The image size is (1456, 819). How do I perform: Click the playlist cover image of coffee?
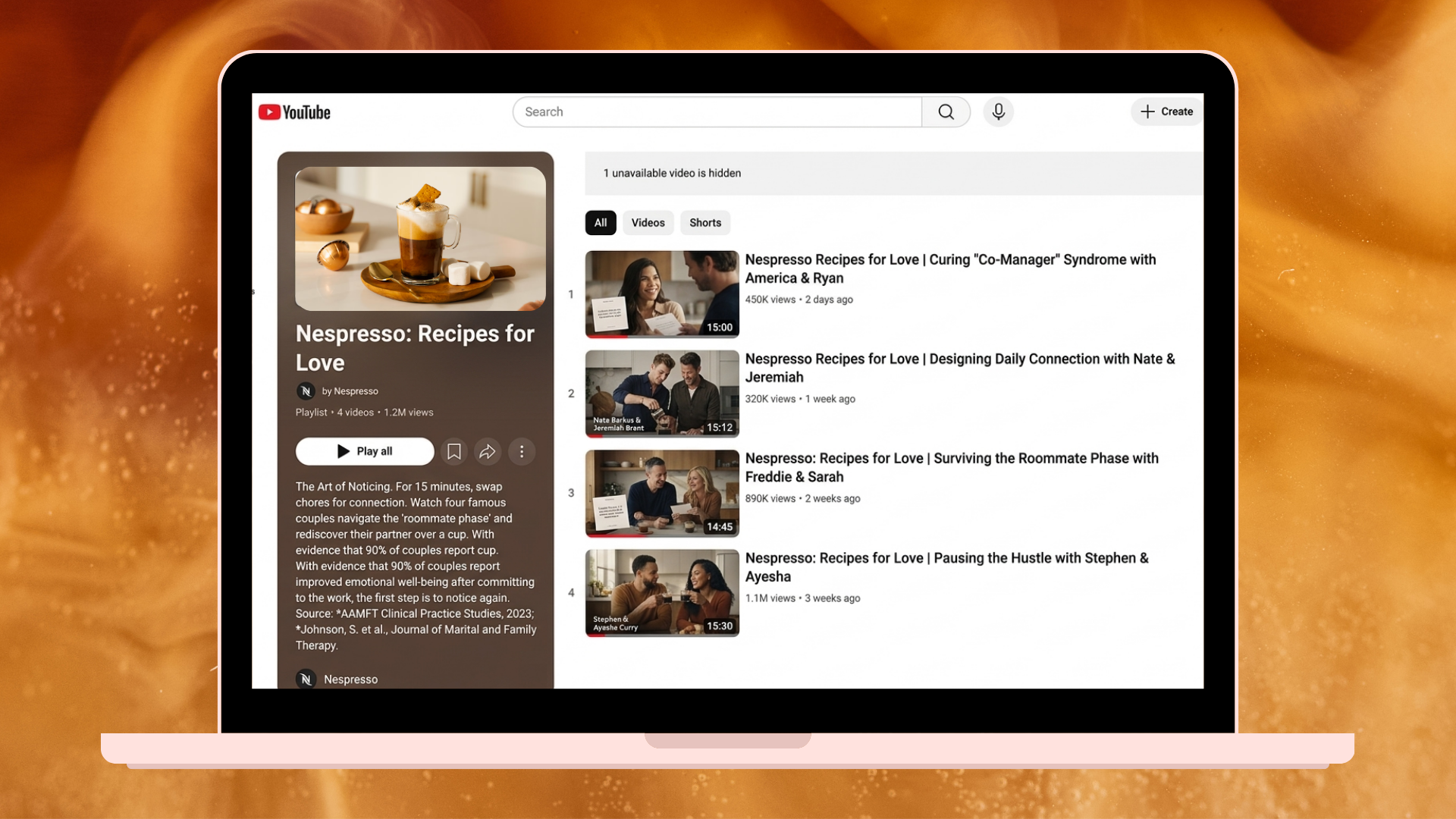(420, 239)
